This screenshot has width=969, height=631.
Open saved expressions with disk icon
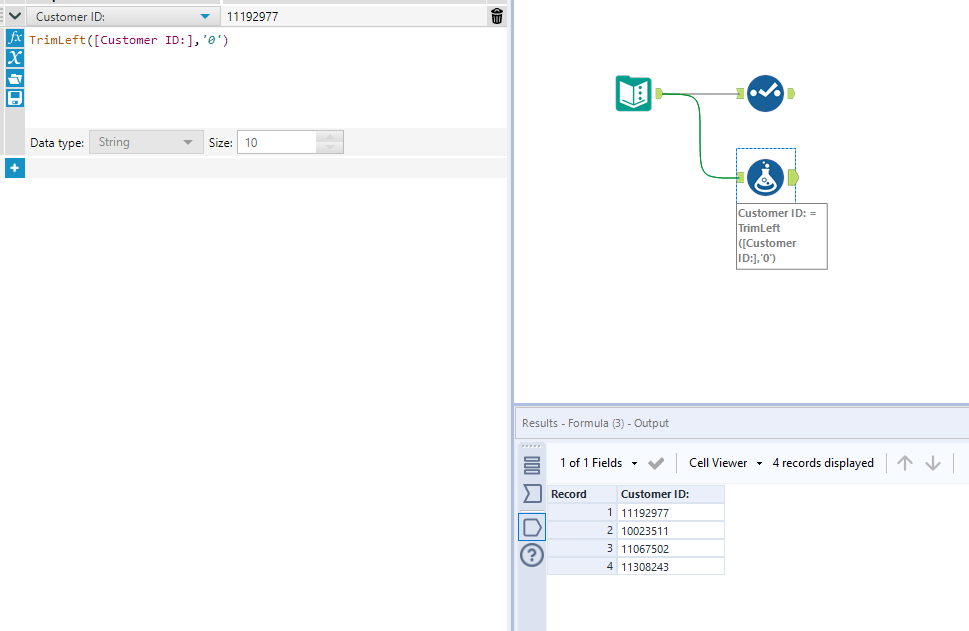[x=14, y=98]
